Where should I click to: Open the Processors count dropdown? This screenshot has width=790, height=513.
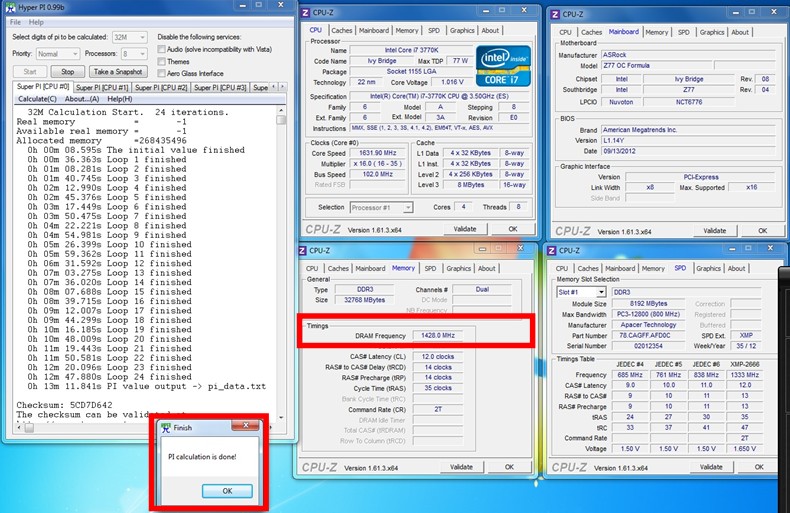pos(134,53)
